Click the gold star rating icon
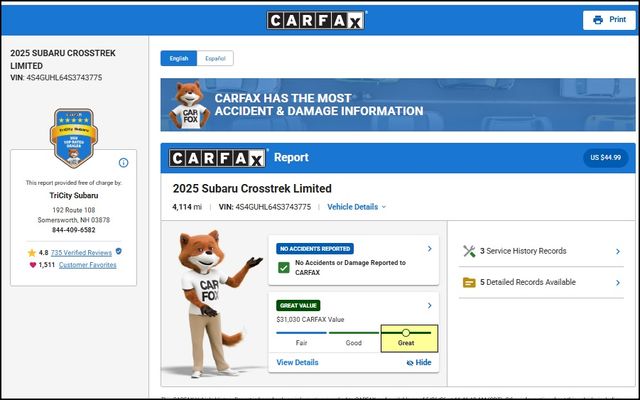Viewport: 640px width, 400px height. 32,253
